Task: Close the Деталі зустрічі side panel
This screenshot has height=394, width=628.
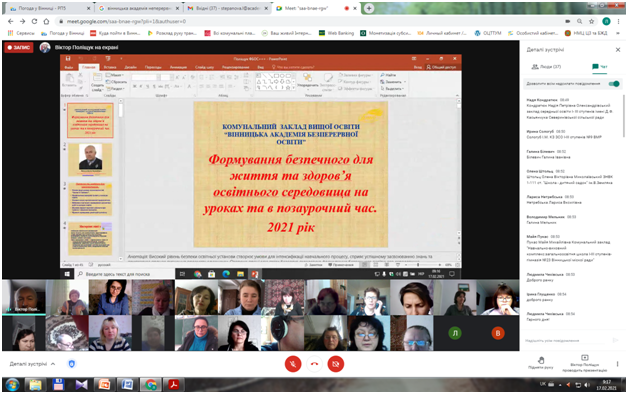Action: [x=618, y=50]
